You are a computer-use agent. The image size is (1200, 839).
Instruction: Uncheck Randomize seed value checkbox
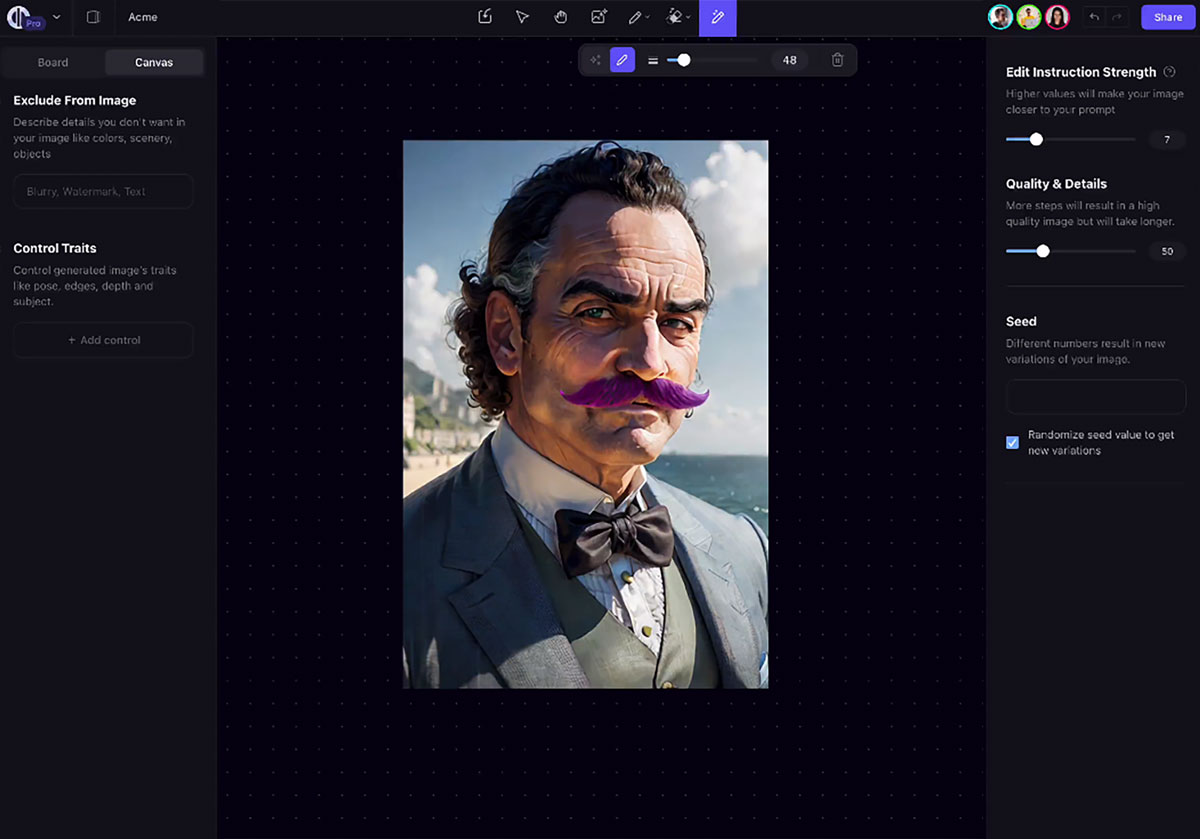pyautogui.click(x=1012, y=442)
